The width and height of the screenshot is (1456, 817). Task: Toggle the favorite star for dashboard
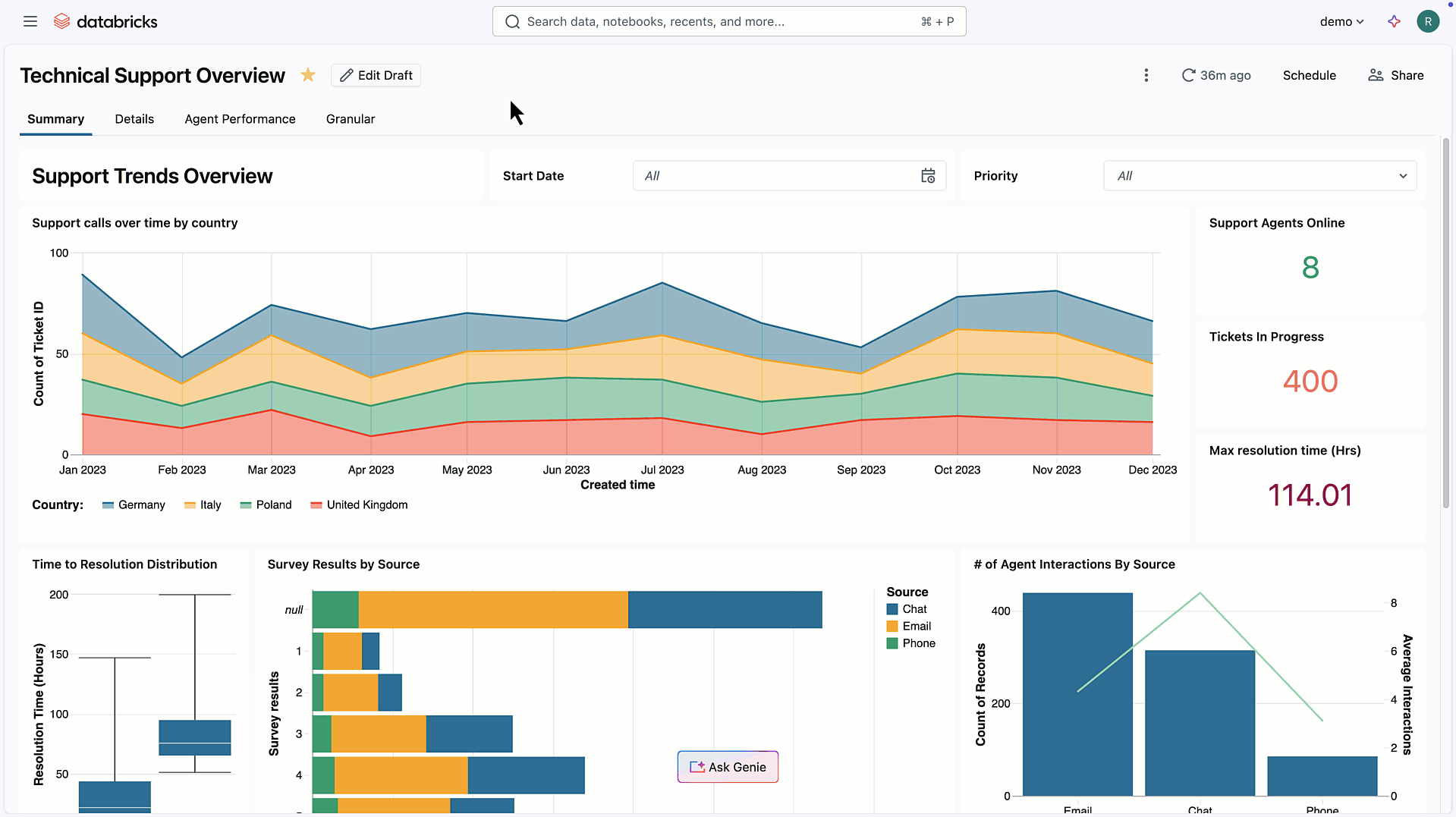(x=308, y=75)
